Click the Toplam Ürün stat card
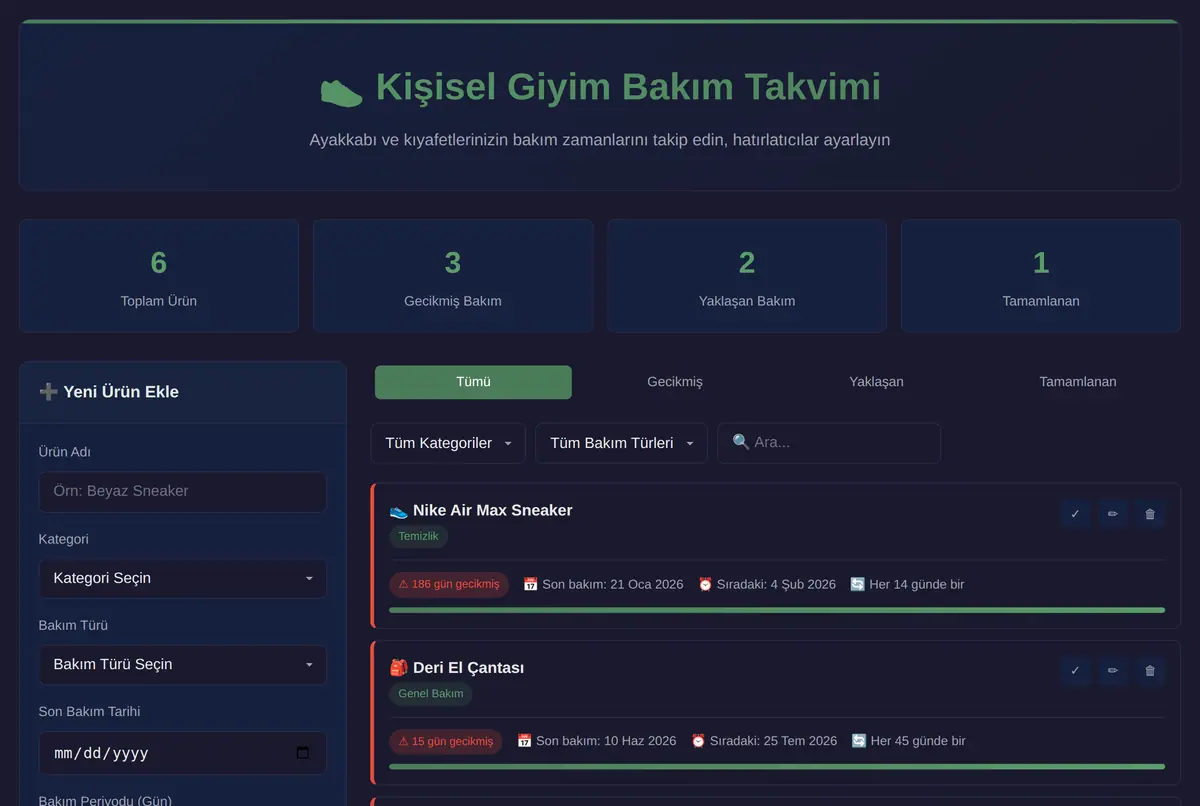 (x=159, y=276)
